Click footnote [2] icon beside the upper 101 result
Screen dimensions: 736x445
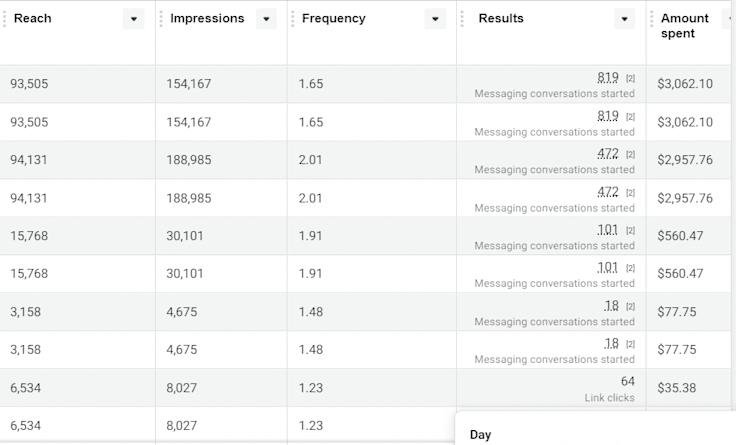tap(630, 230)
